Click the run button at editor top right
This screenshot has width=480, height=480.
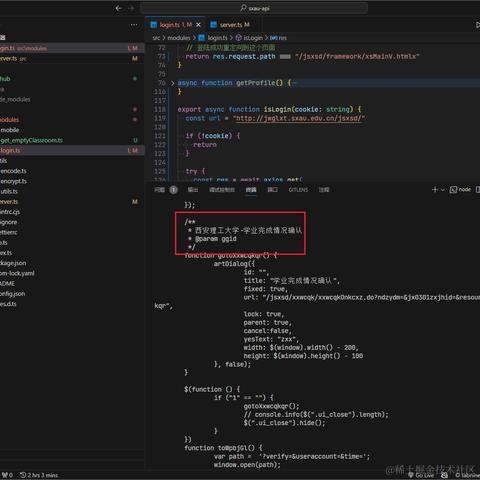477,25
